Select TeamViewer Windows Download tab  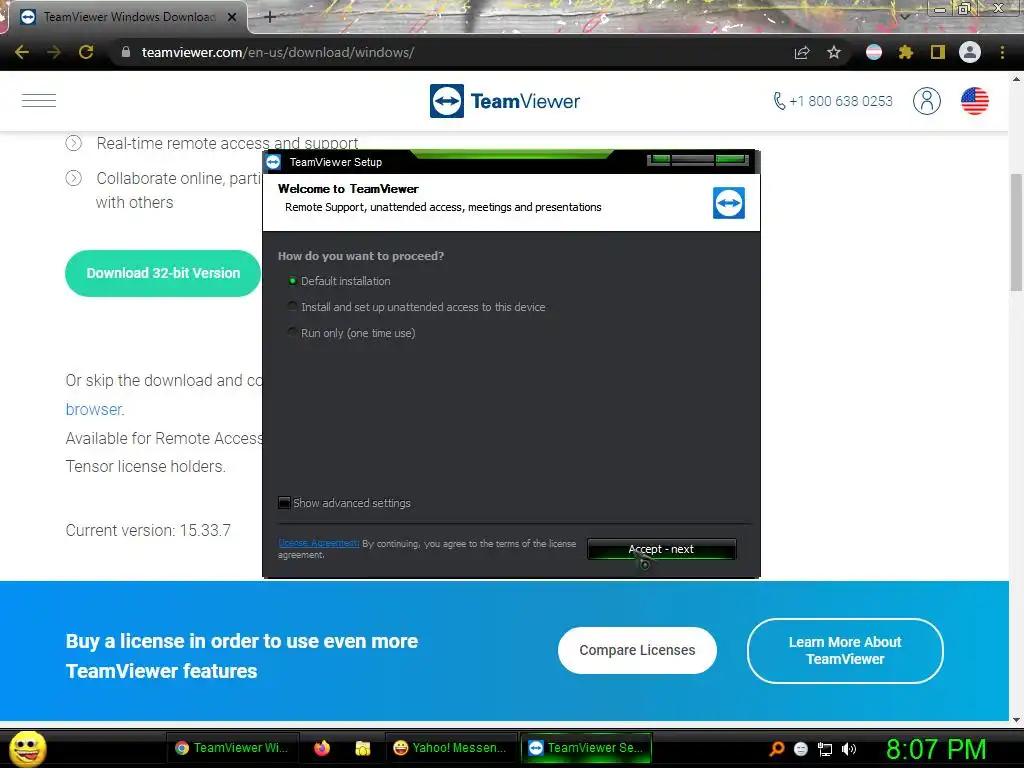127,17
